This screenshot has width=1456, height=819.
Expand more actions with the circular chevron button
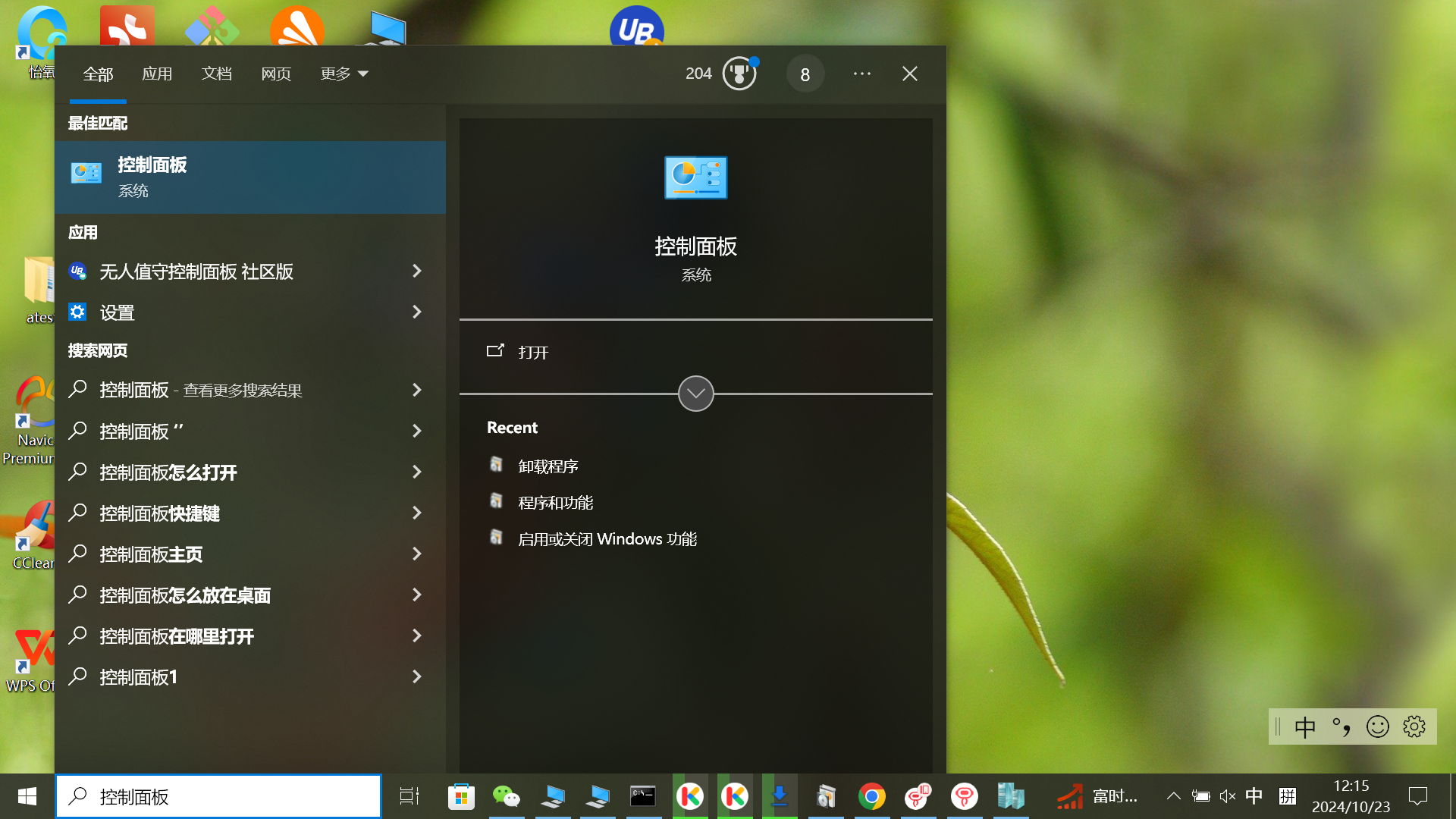point(695,393)
